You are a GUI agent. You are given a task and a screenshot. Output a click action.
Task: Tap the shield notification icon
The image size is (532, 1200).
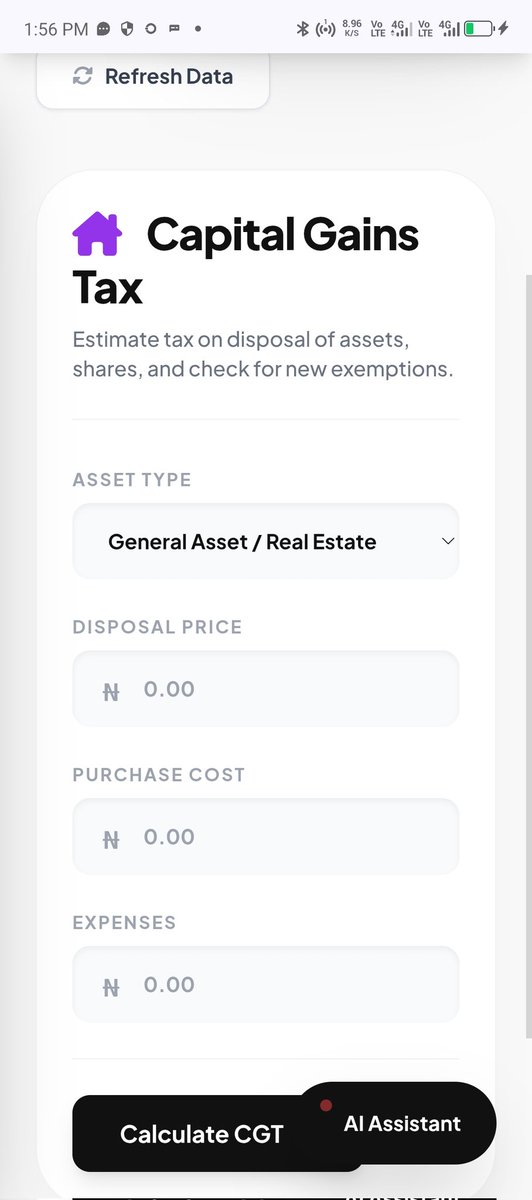click(128, 29)
